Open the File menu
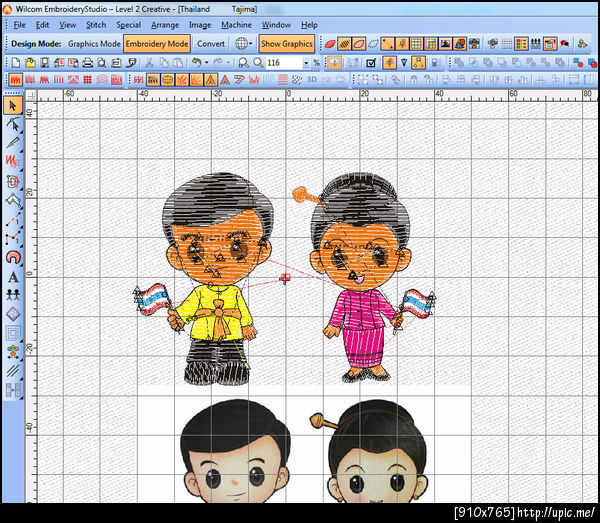This screenshot has height=523, width=600. pos(20,25)
